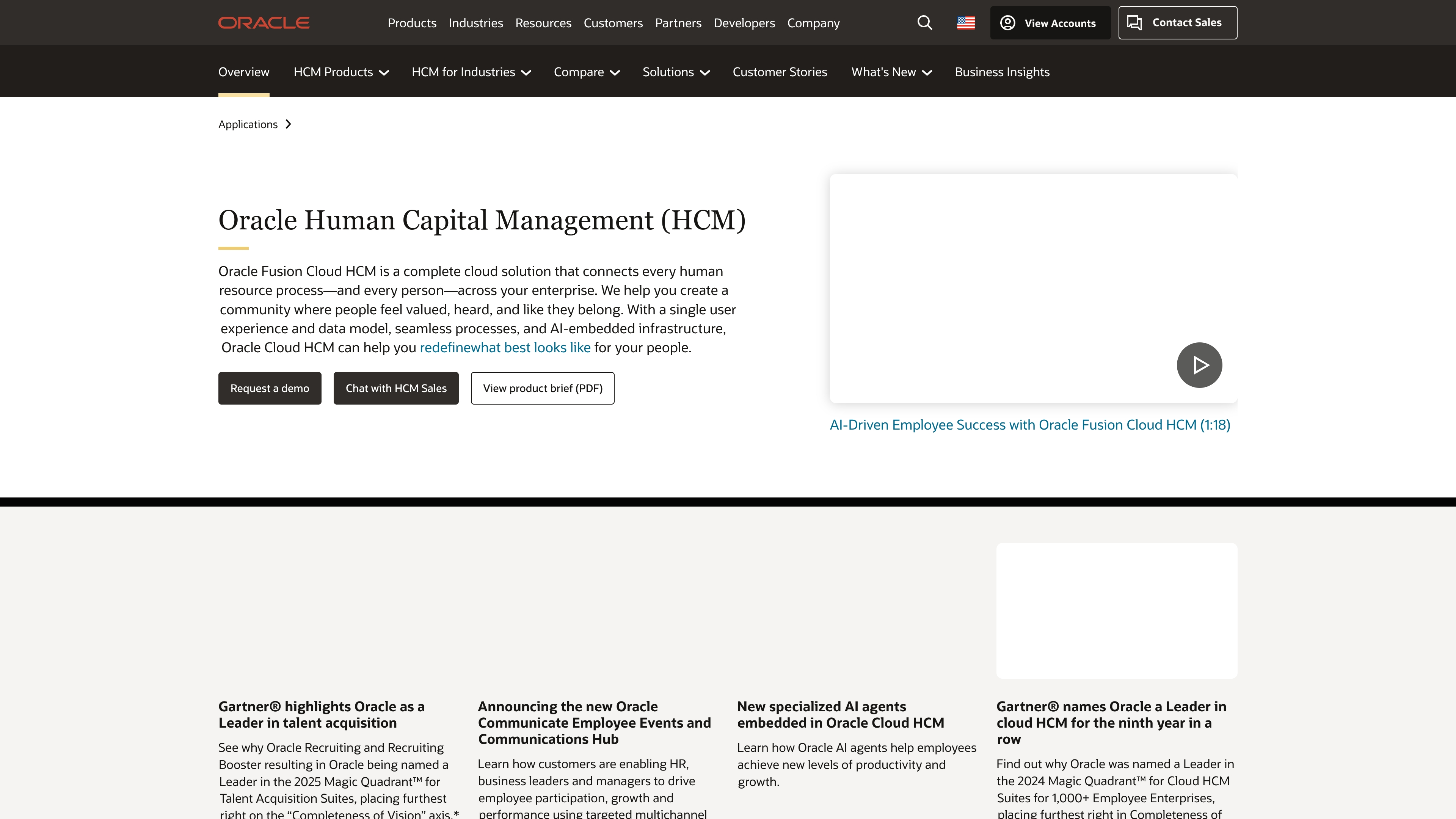1456x819 pixels.
Task: Open the Customers menu
Action: (613, 23)
